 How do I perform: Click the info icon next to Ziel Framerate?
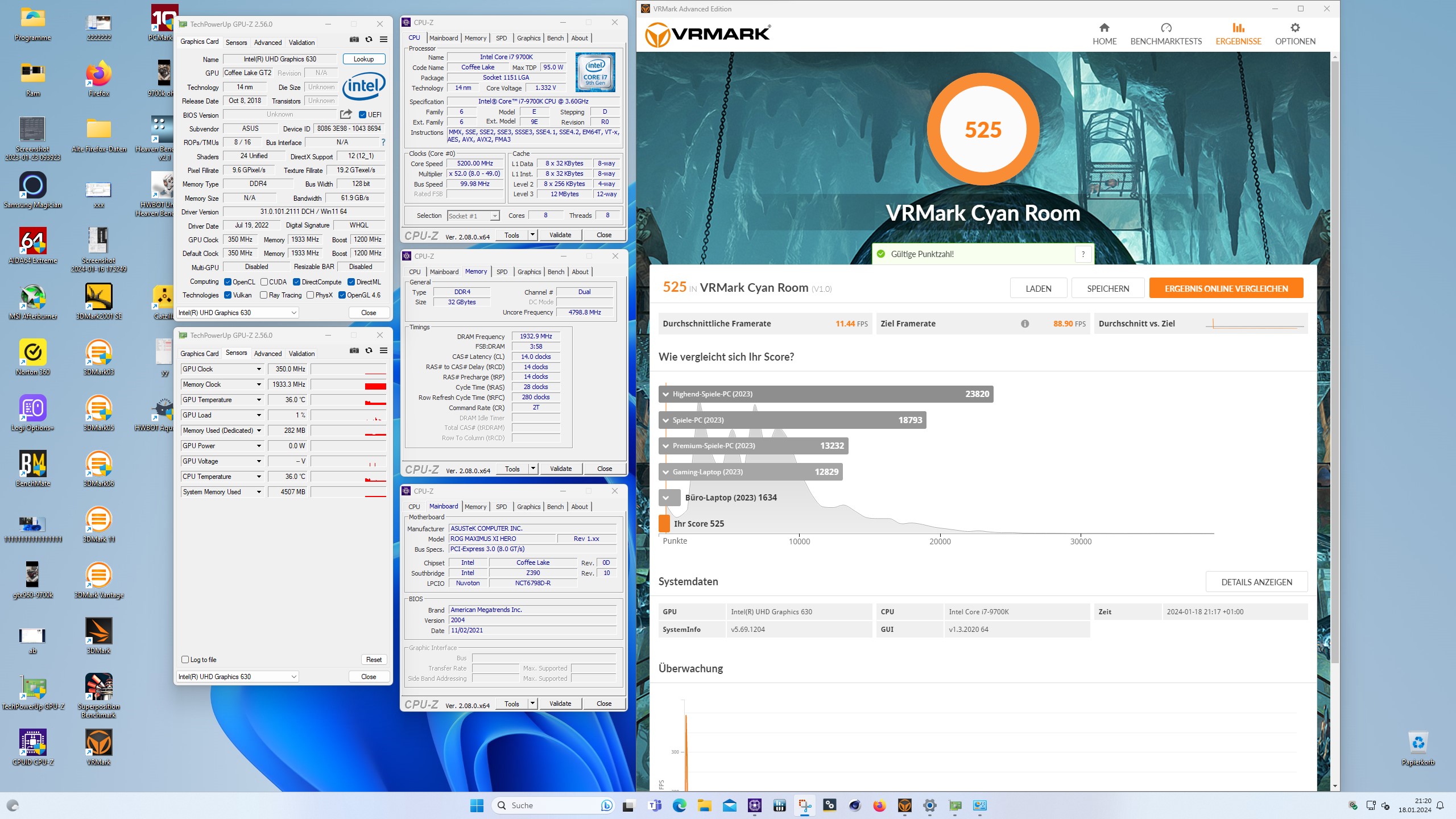(1025, 324)
